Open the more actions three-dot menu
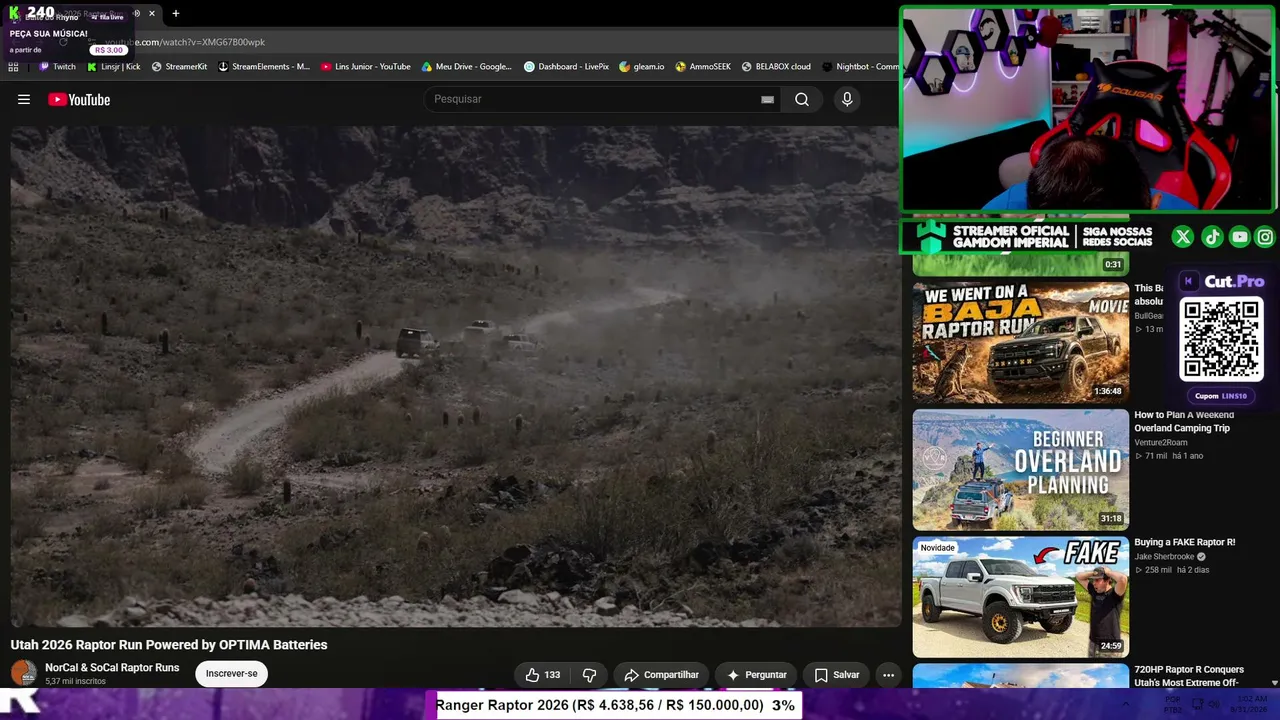Image resolution: width=1280 pixels, height=720 pixels. point(888,675)
